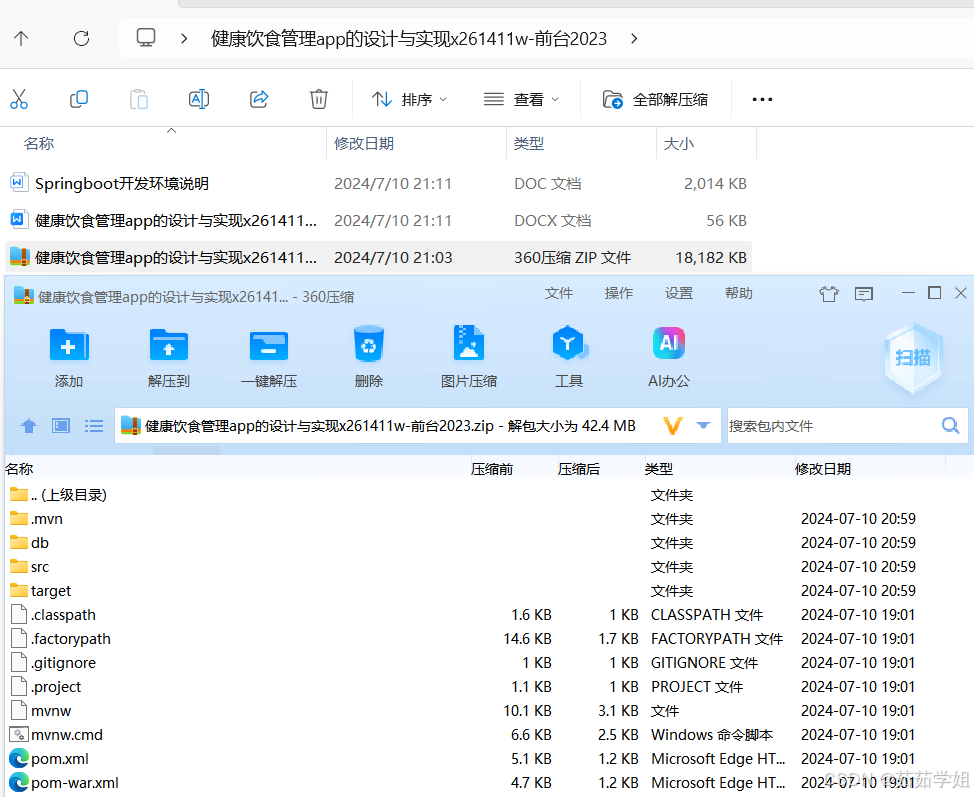Open the 排序 (Sort) dropdown
Viewport: 974px width, 797px height.
[410, 99]
